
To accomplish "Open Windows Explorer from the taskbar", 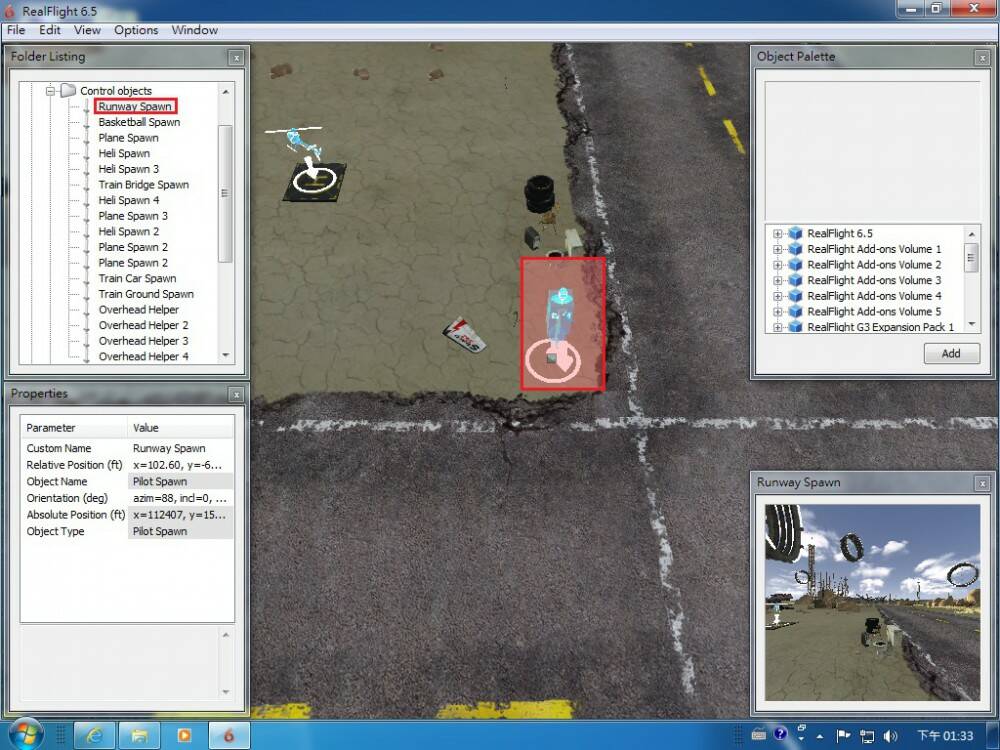I will [x=139, y=736].
